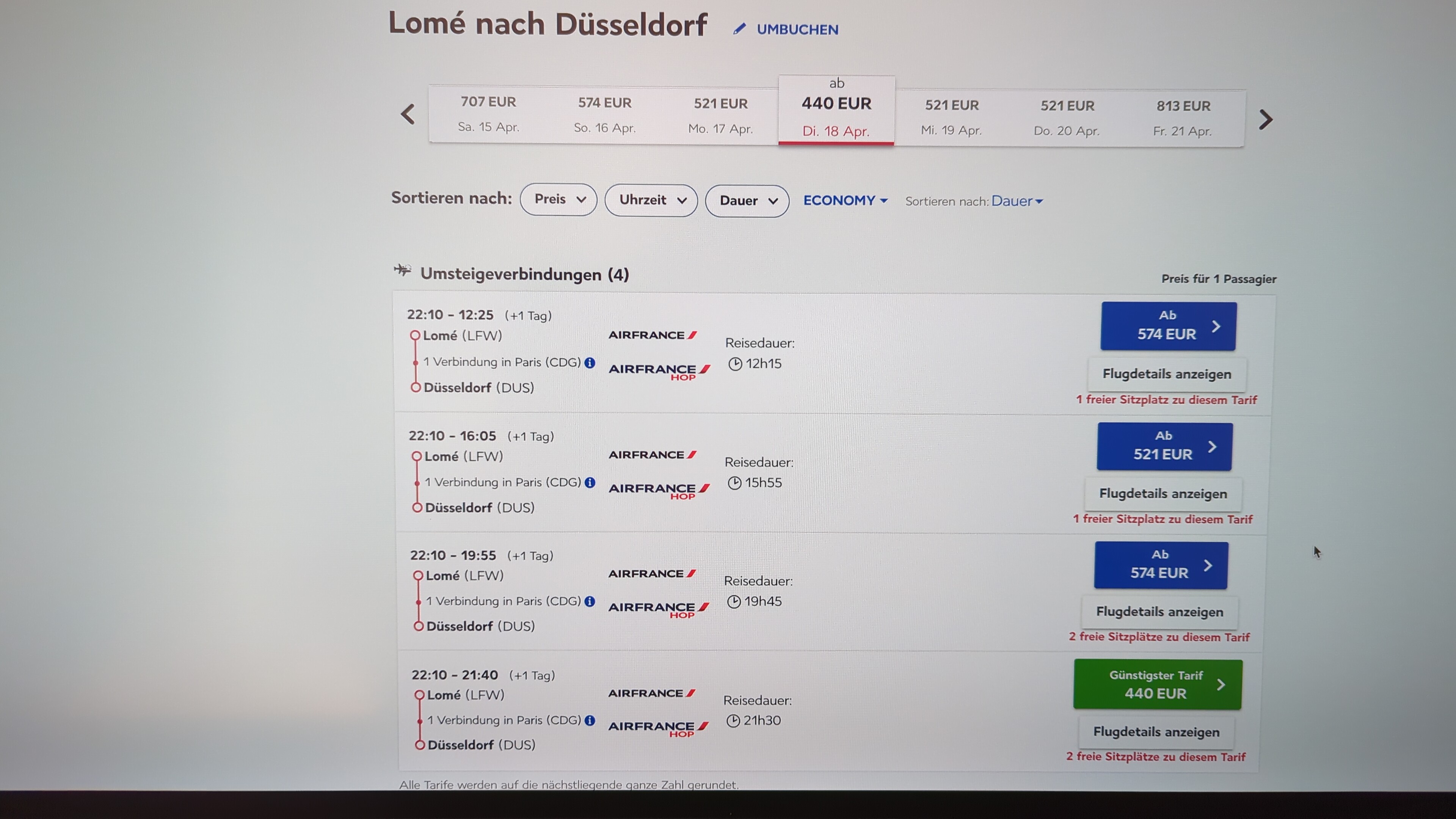Choose the Sa. 15 Apr. 707 EUR tab
This screenshot has height=819, width=1456.
[x=488, y=114]
